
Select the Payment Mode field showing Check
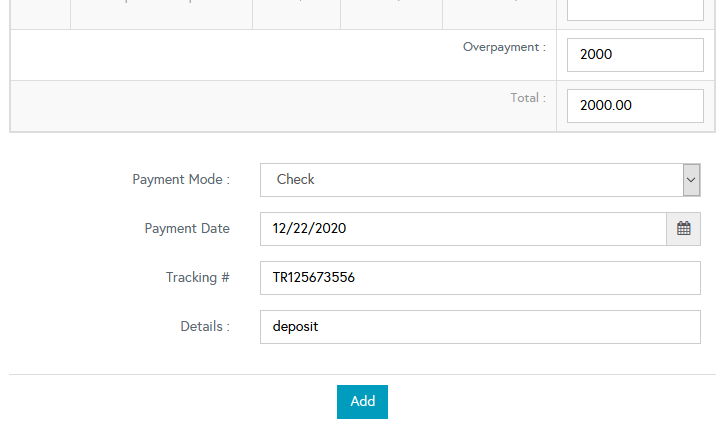tap(470, 180)
